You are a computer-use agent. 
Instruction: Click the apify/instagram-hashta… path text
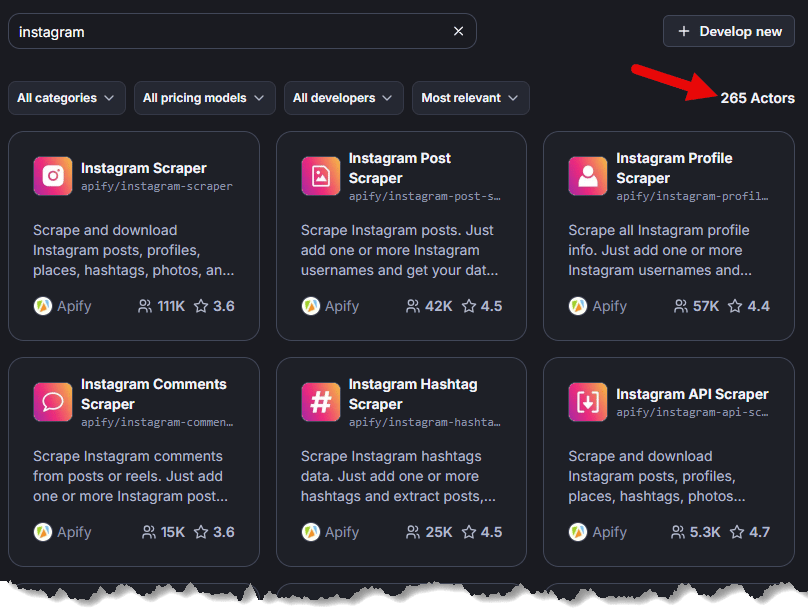point(425,422)
